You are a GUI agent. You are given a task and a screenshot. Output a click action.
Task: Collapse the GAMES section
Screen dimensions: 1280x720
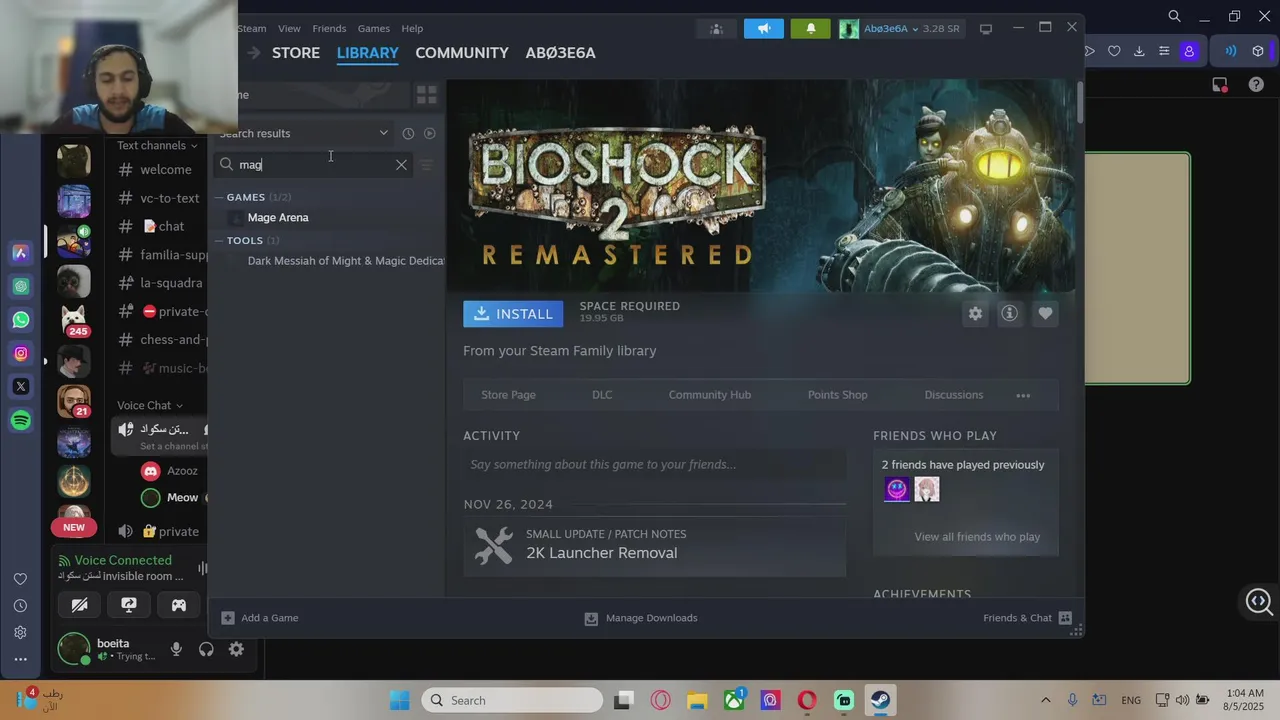click(x=220, y=197)
